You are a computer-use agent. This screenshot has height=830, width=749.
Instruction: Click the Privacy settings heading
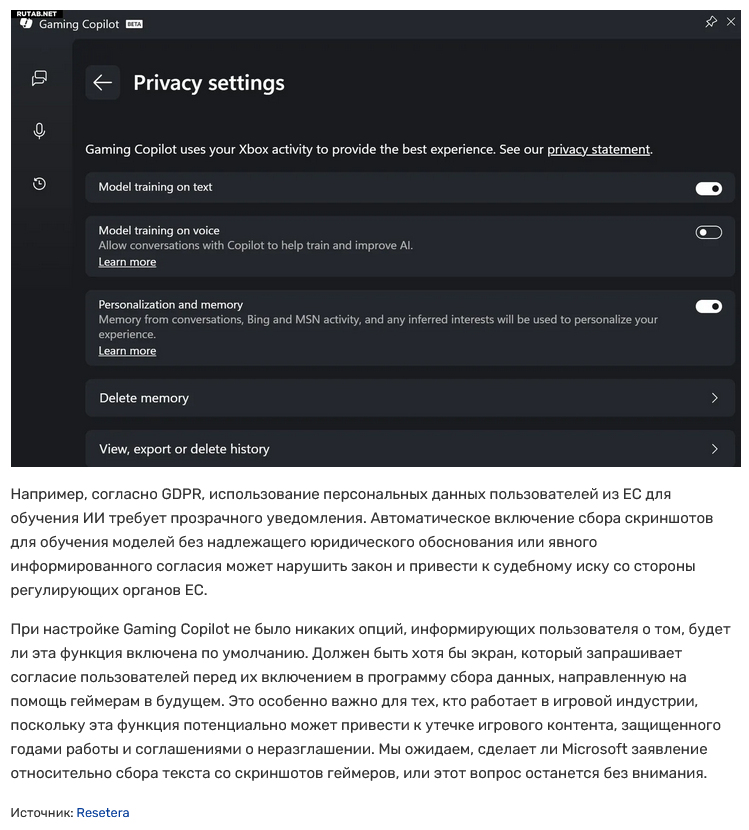tap(209, 83)
